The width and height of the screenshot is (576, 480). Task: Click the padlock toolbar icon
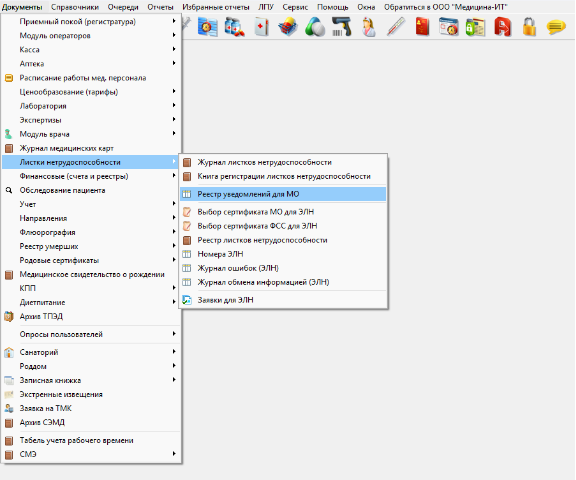pos(529,27)
